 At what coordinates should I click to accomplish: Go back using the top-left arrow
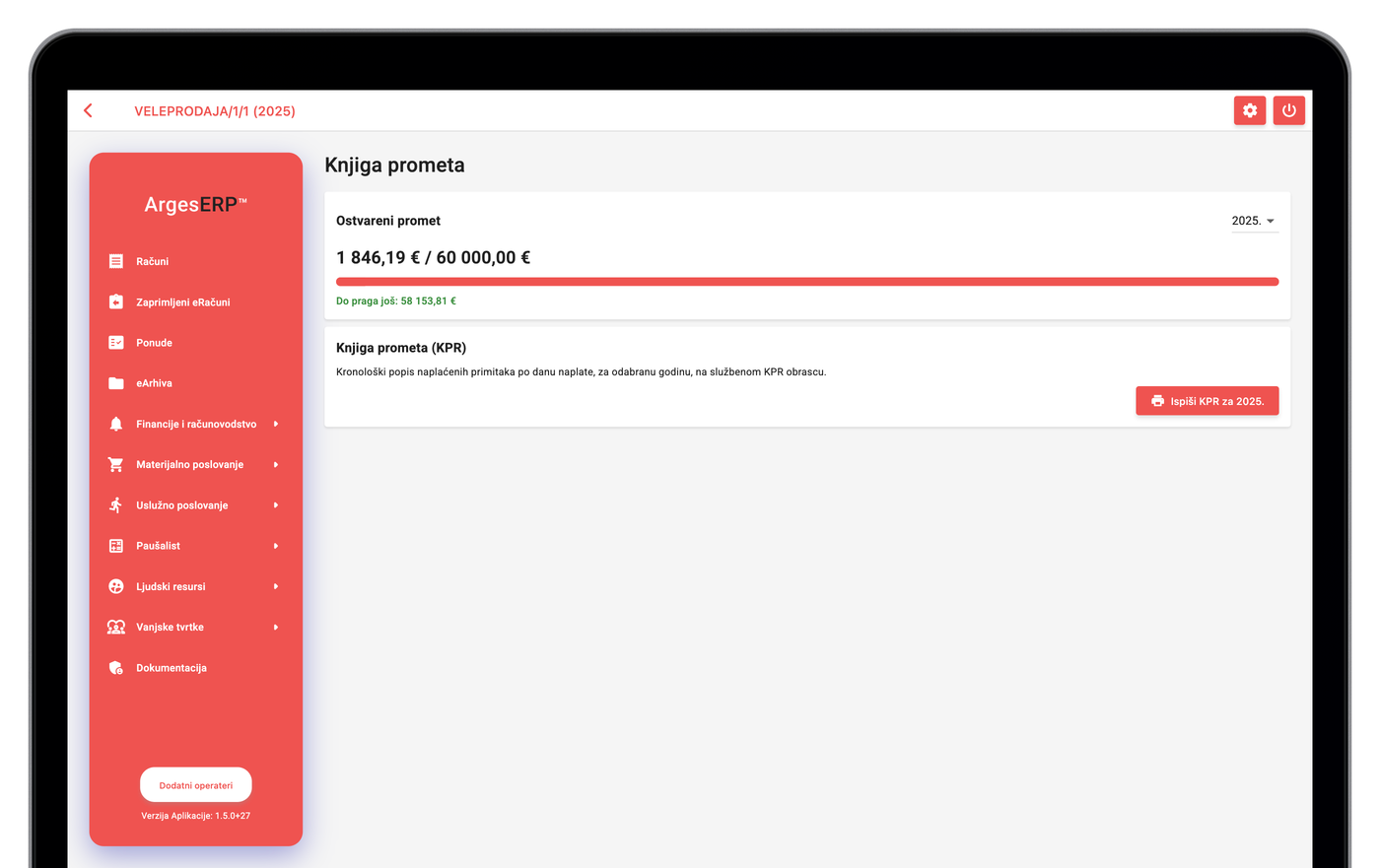[x=88, y=110]
